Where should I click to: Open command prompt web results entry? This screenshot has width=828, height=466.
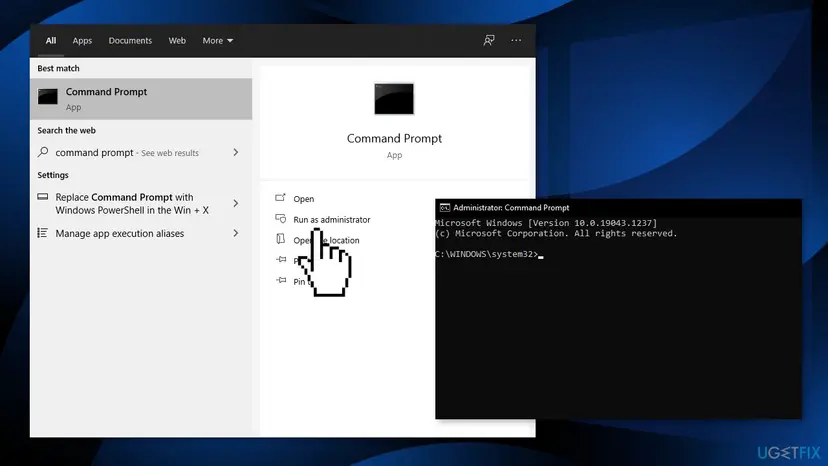click(x=141, y=153)
